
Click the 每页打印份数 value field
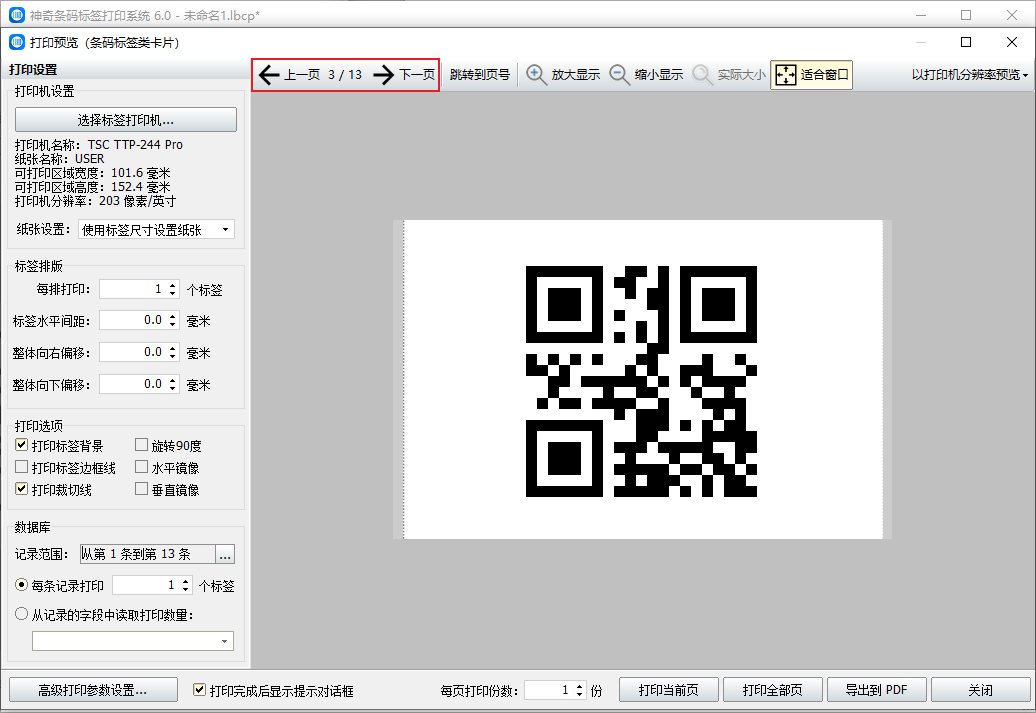click(x=549, y=691)
